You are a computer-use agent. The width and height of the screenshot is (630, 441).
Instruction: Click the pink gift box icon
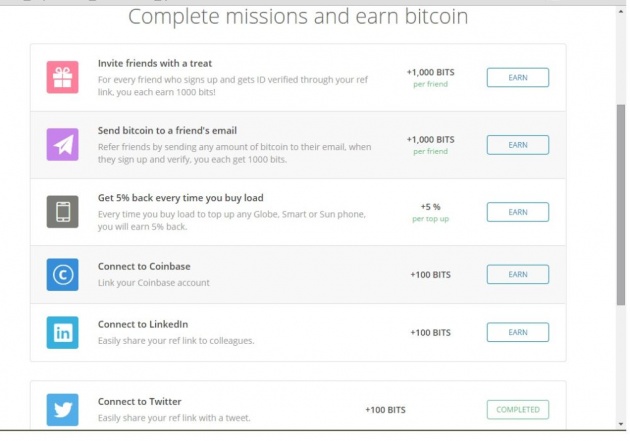[62, 77]
